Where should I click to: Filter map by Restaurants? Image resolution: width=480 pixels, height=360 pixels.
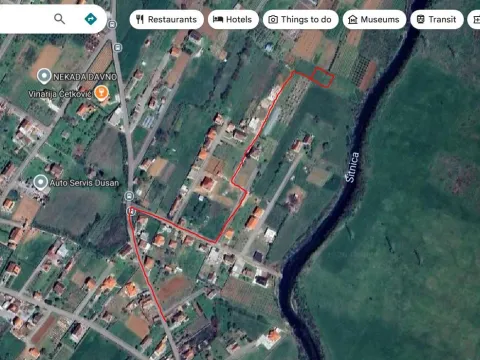pos(166,20)
